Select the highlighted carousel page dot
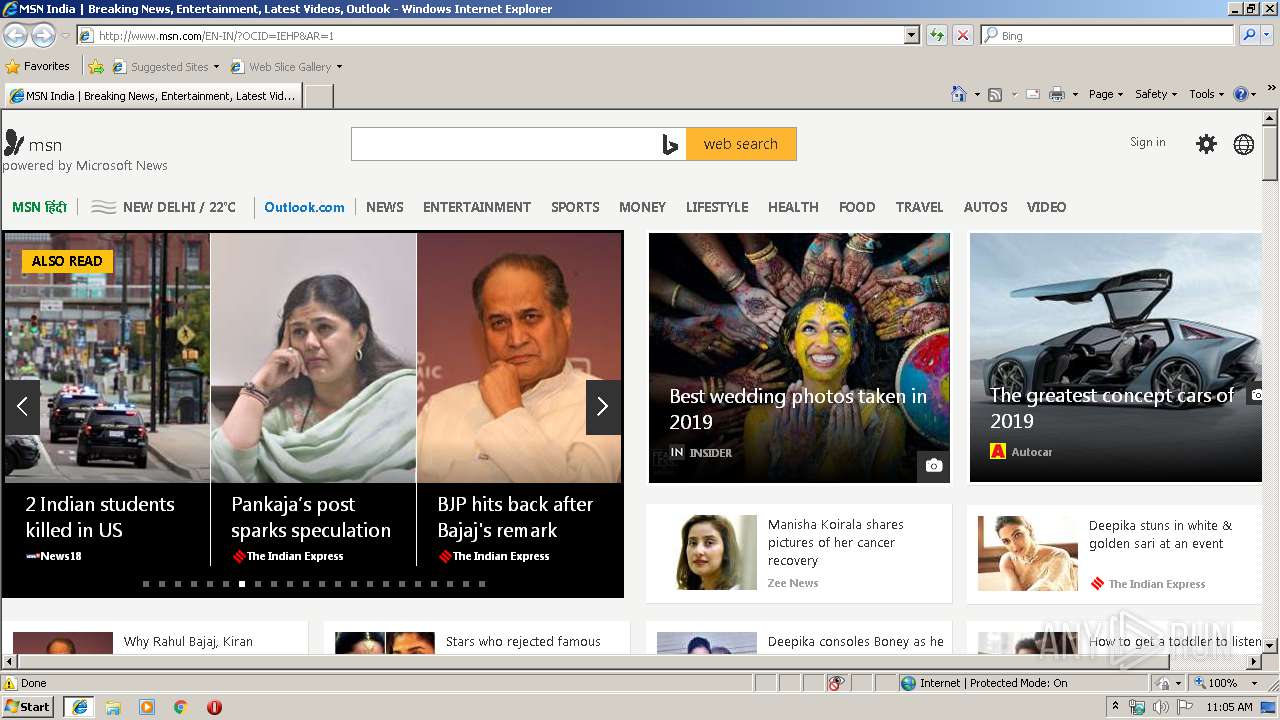 tap(242, 584)
